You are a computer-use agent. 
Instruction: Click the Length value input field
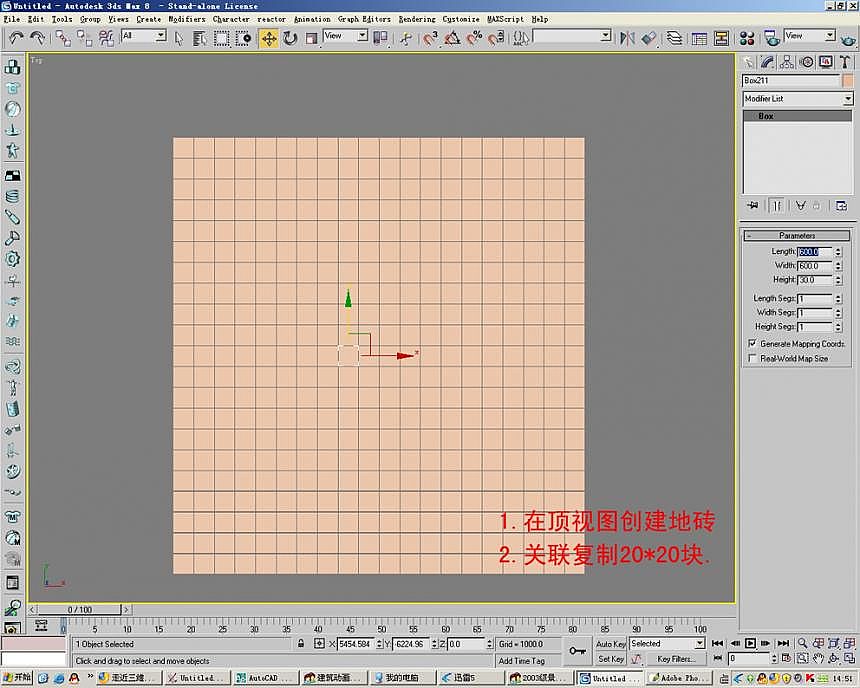click(x=813, y=252)
